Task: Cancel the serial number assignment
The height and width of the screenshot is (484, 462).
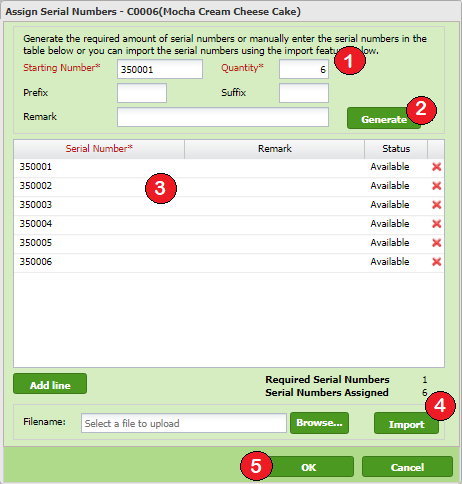Action: point(407,467)
